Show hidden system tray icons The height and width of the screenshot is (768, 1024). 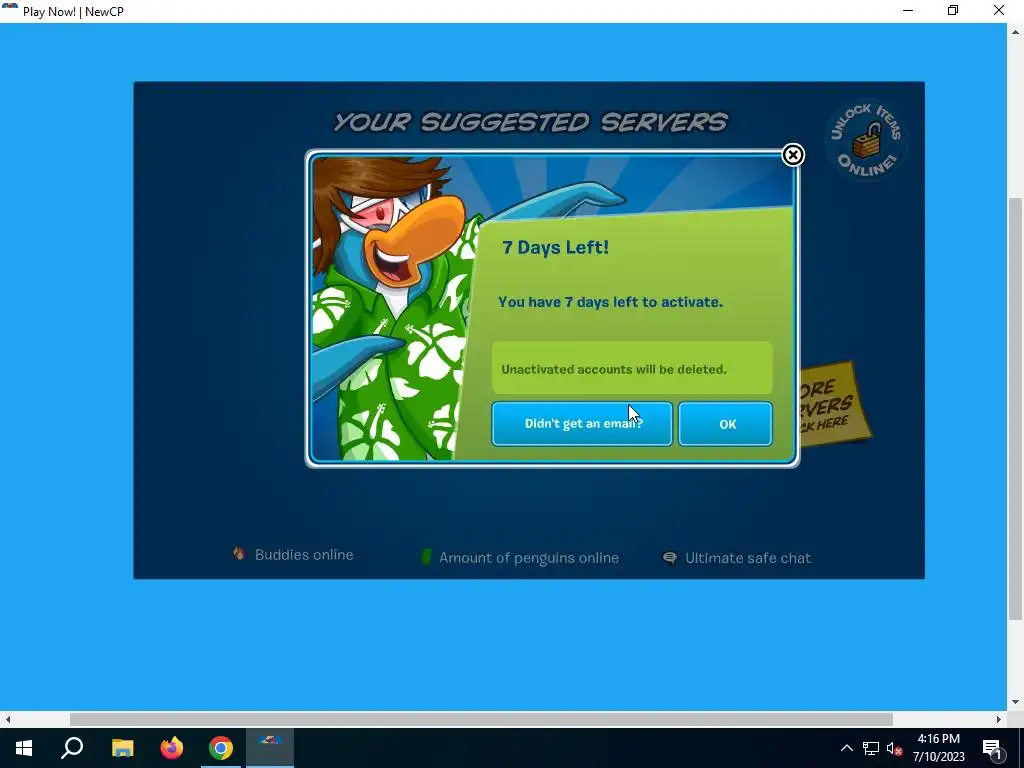tap(846, 748)
